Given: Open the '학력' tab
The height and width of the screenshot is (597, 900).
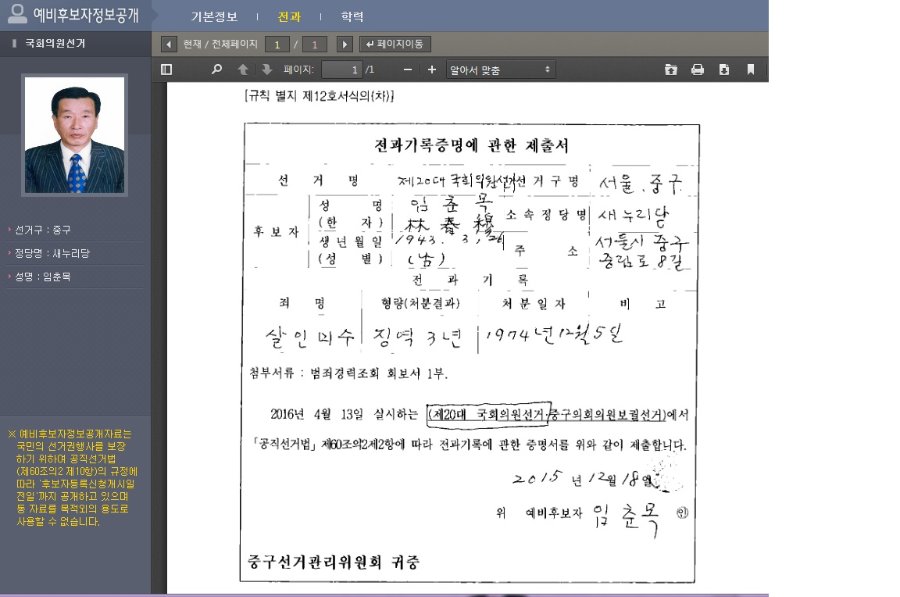Looking at the screenshot, I should [352, 17].
